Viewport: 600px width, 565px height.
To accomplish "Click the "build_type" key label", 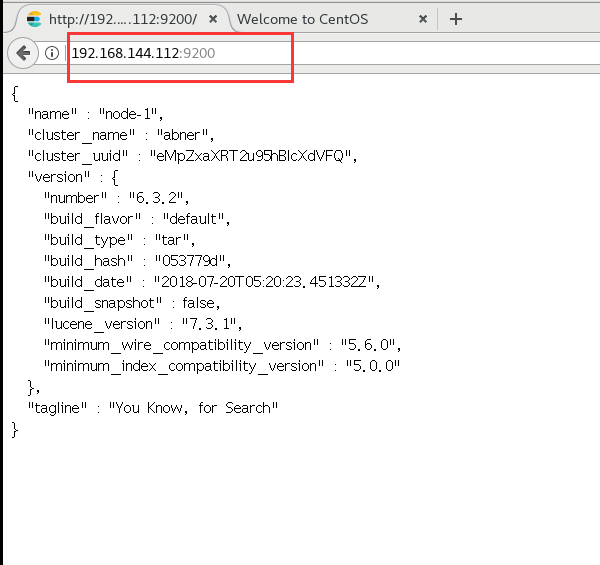I will 88,240.
